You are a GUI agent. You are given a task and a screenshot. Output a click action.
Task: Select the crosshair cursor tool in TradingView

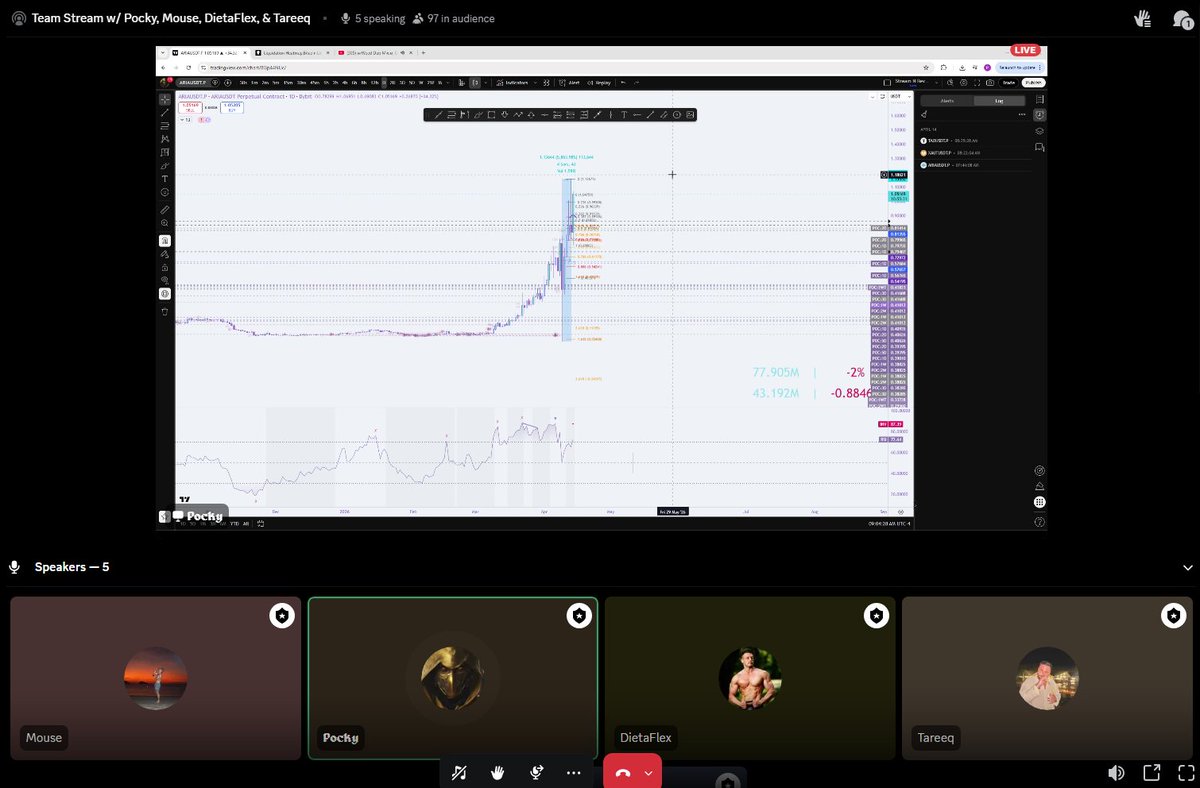tap(164, 99)
